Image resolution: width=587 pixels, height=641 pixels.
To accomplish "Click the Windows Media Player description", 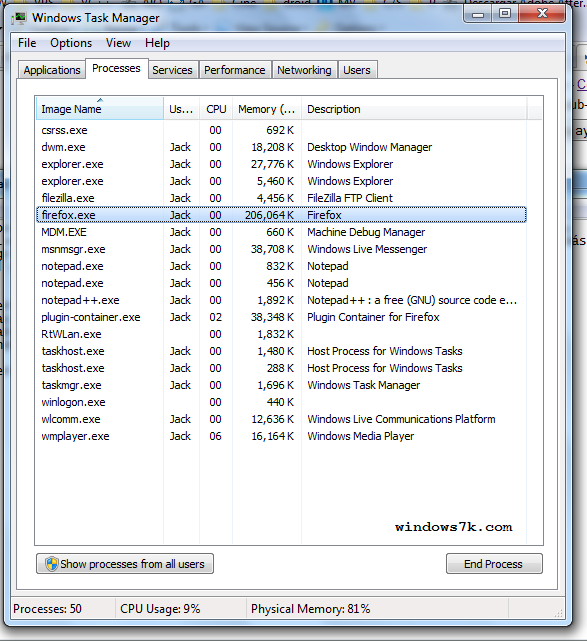I will coord(361,436).
